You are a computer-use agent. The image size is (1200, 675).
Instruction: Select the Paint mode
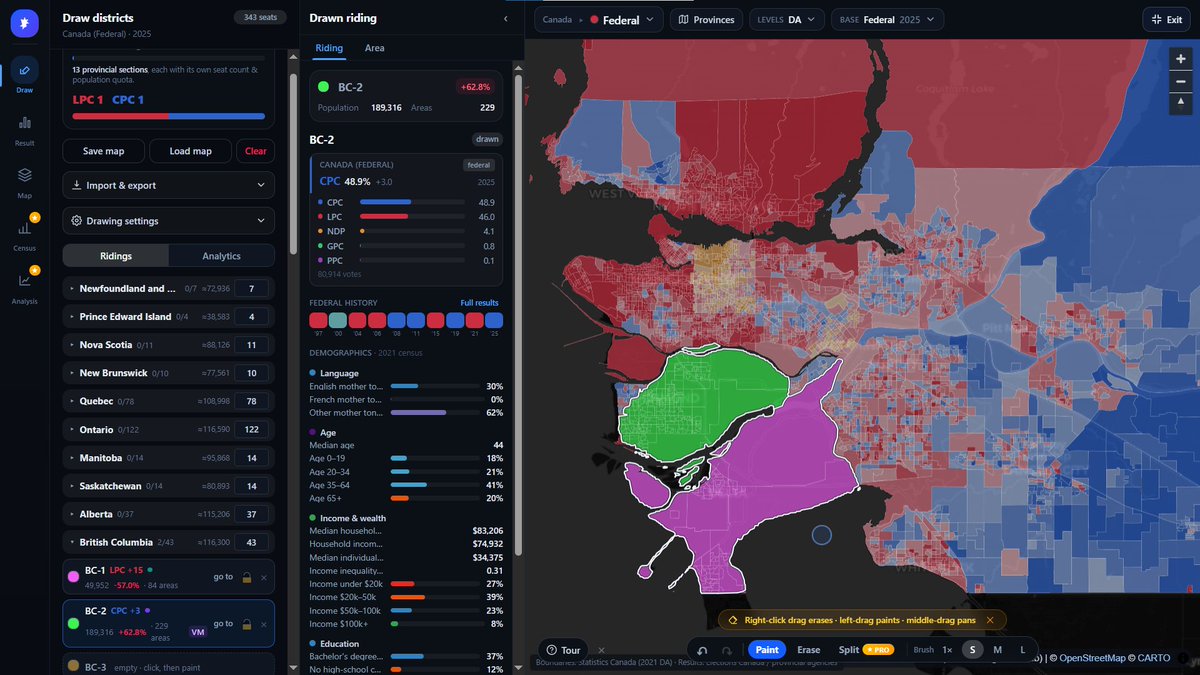click(x=767, y=650)
